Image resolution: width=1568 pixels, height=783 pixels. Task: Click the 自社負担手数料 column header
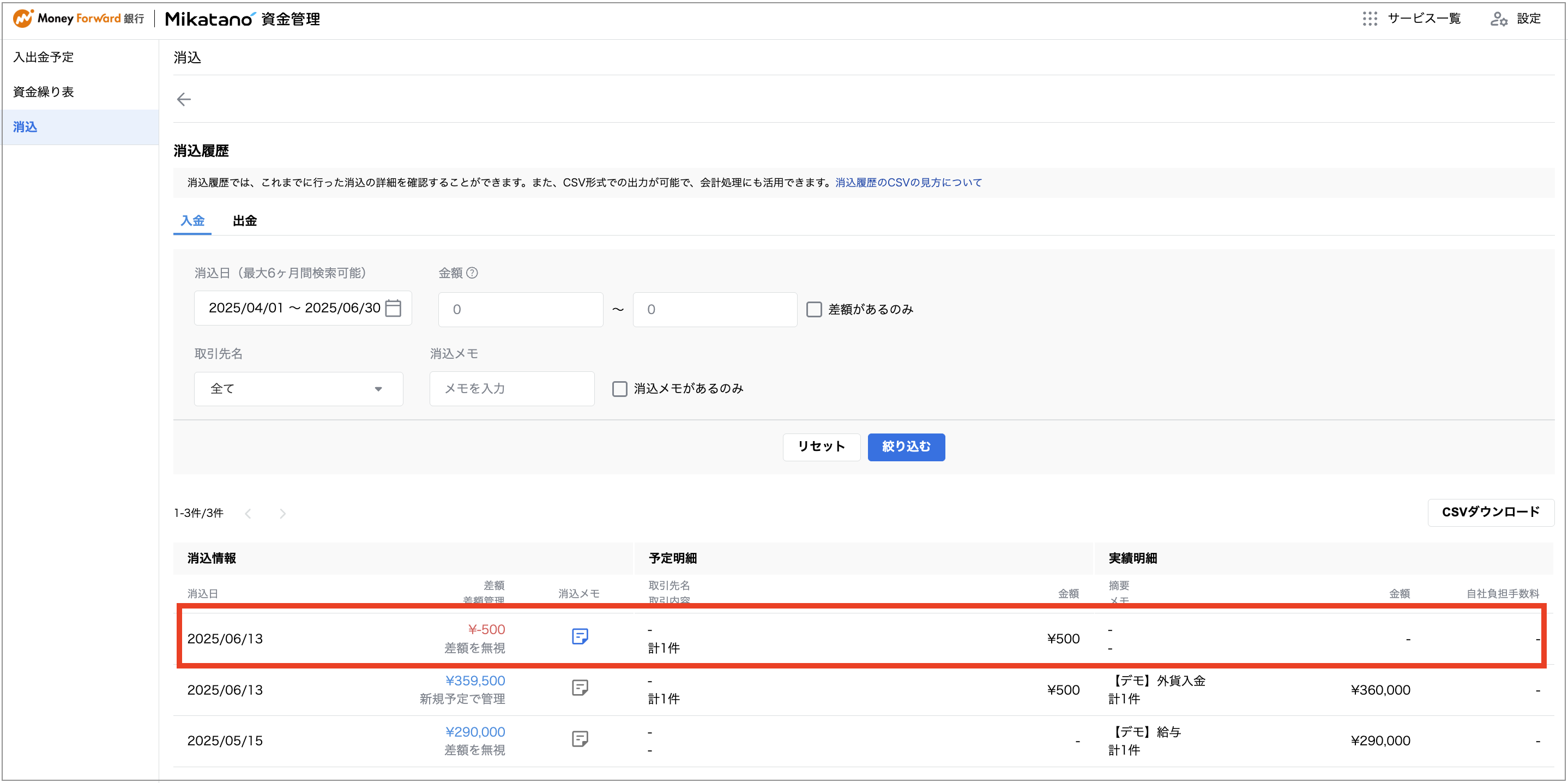1502,594
